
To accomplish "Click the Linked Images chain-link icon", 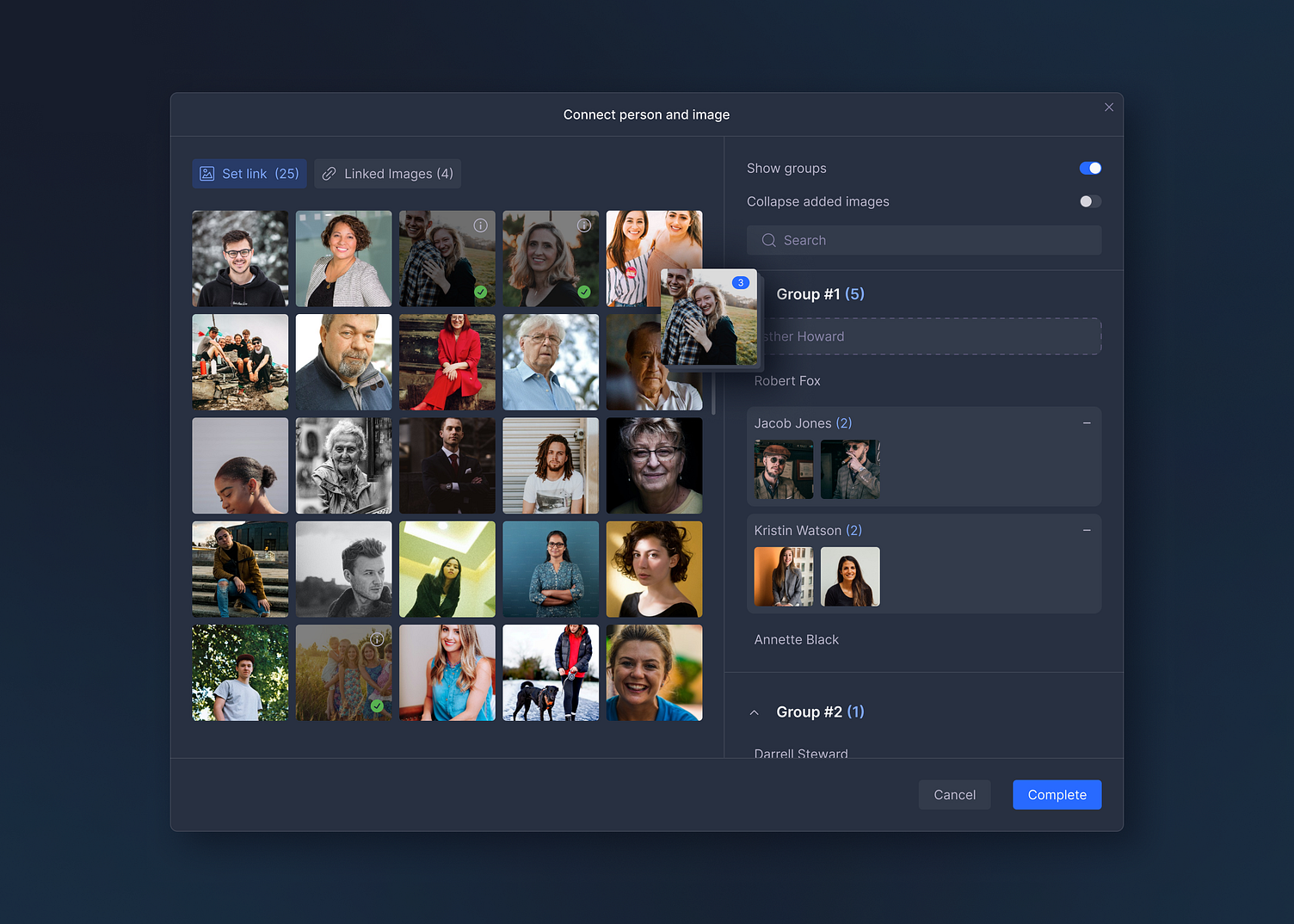I will [329, 174].
